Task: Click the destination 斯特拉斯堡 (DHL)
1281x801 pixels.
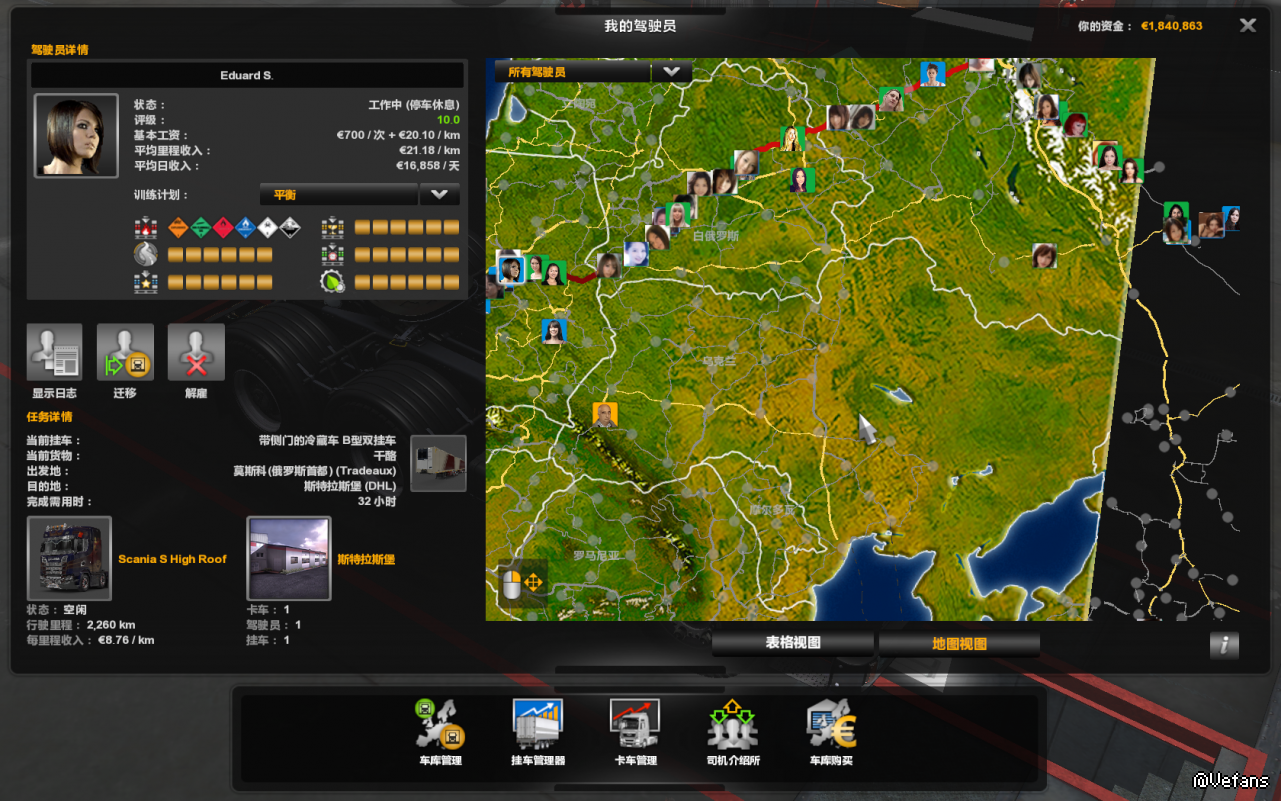Action: 350,486
